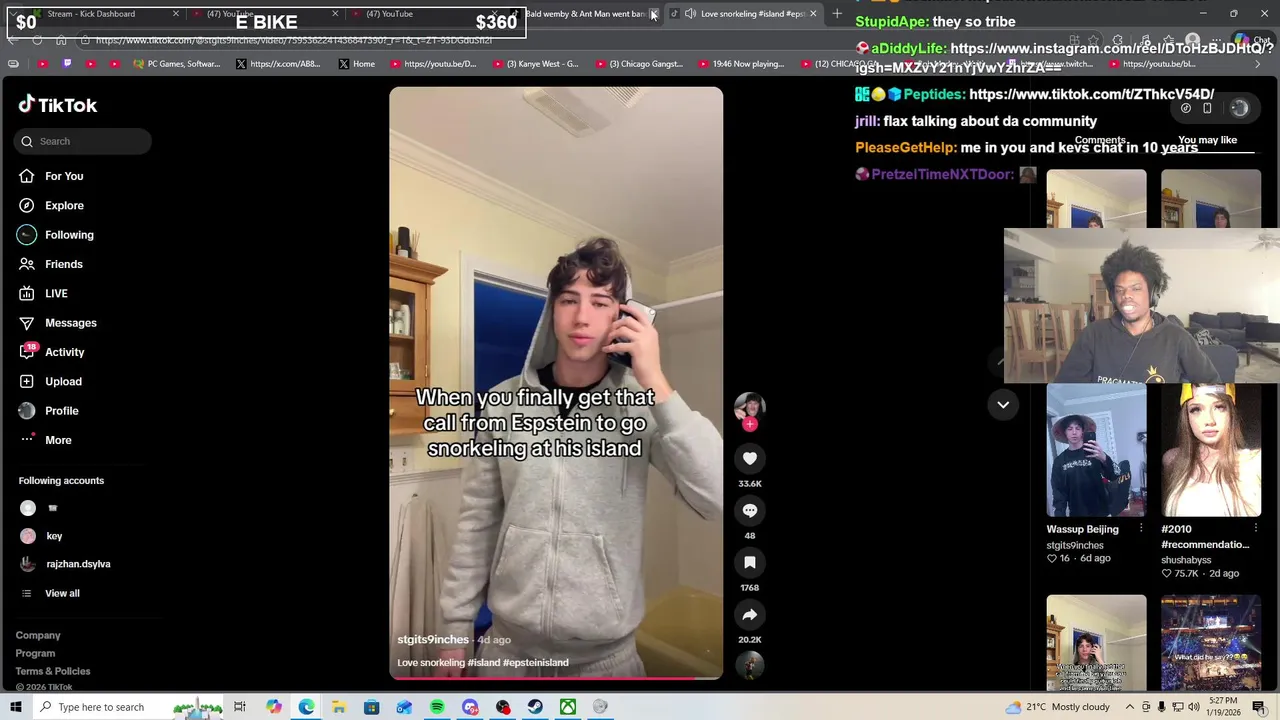Show hidden system tray icons
The image size is (1280, 720).
point(1130,707)
